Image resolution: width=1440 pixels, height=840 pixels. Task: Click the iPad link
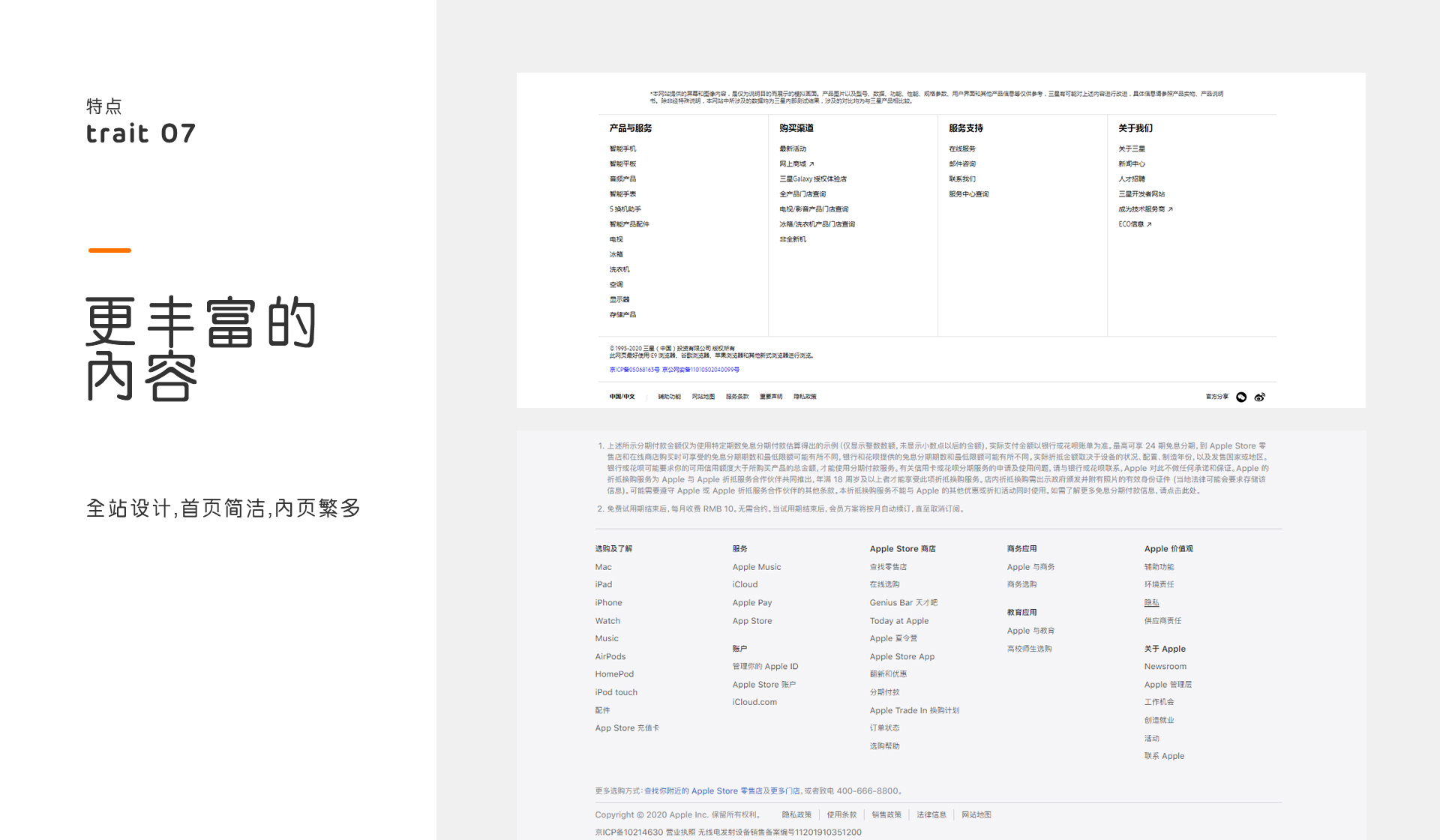[x=604, y=584]
